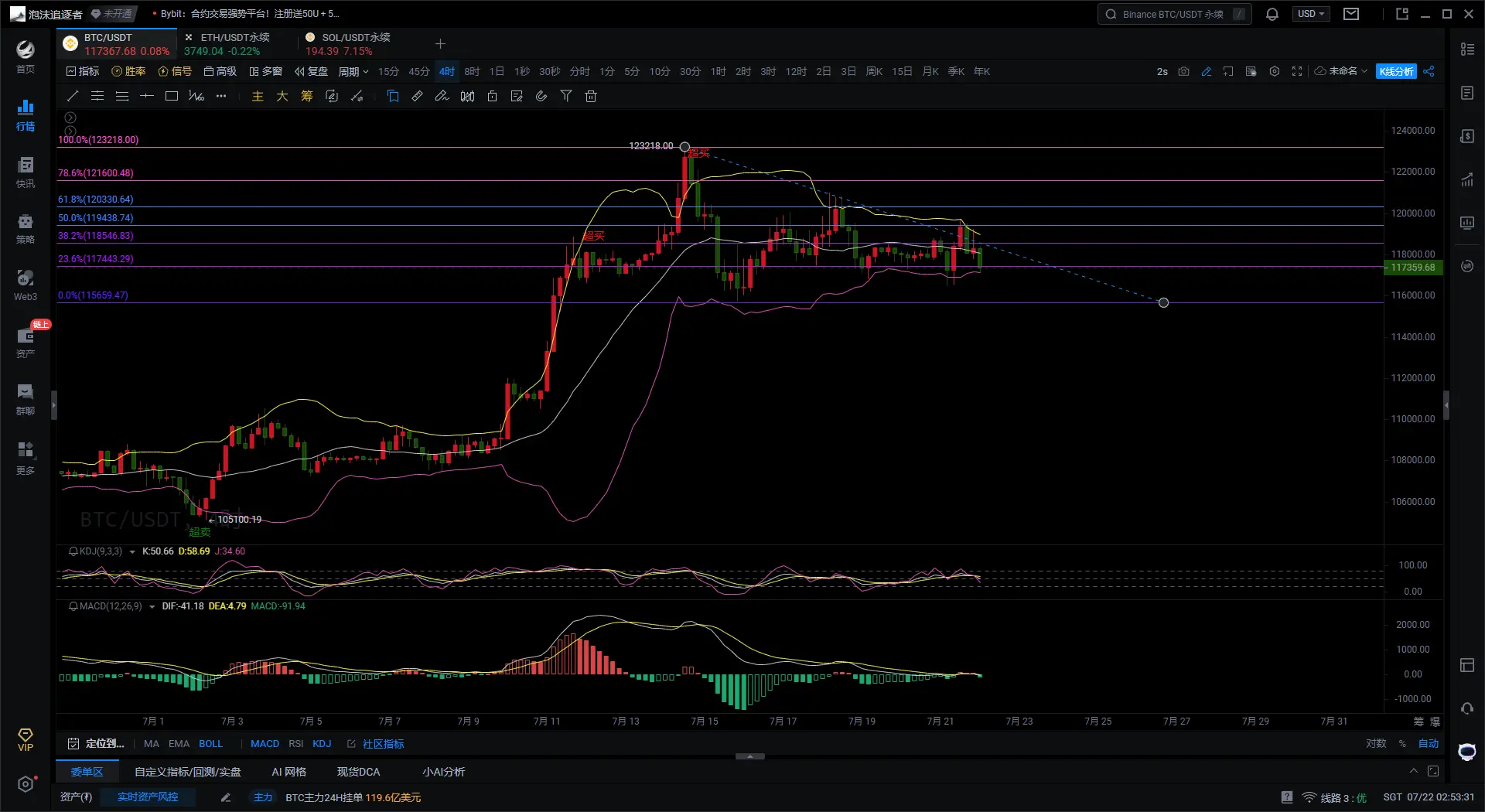Select the rectangle drawing tool

(x=172, y=96)
